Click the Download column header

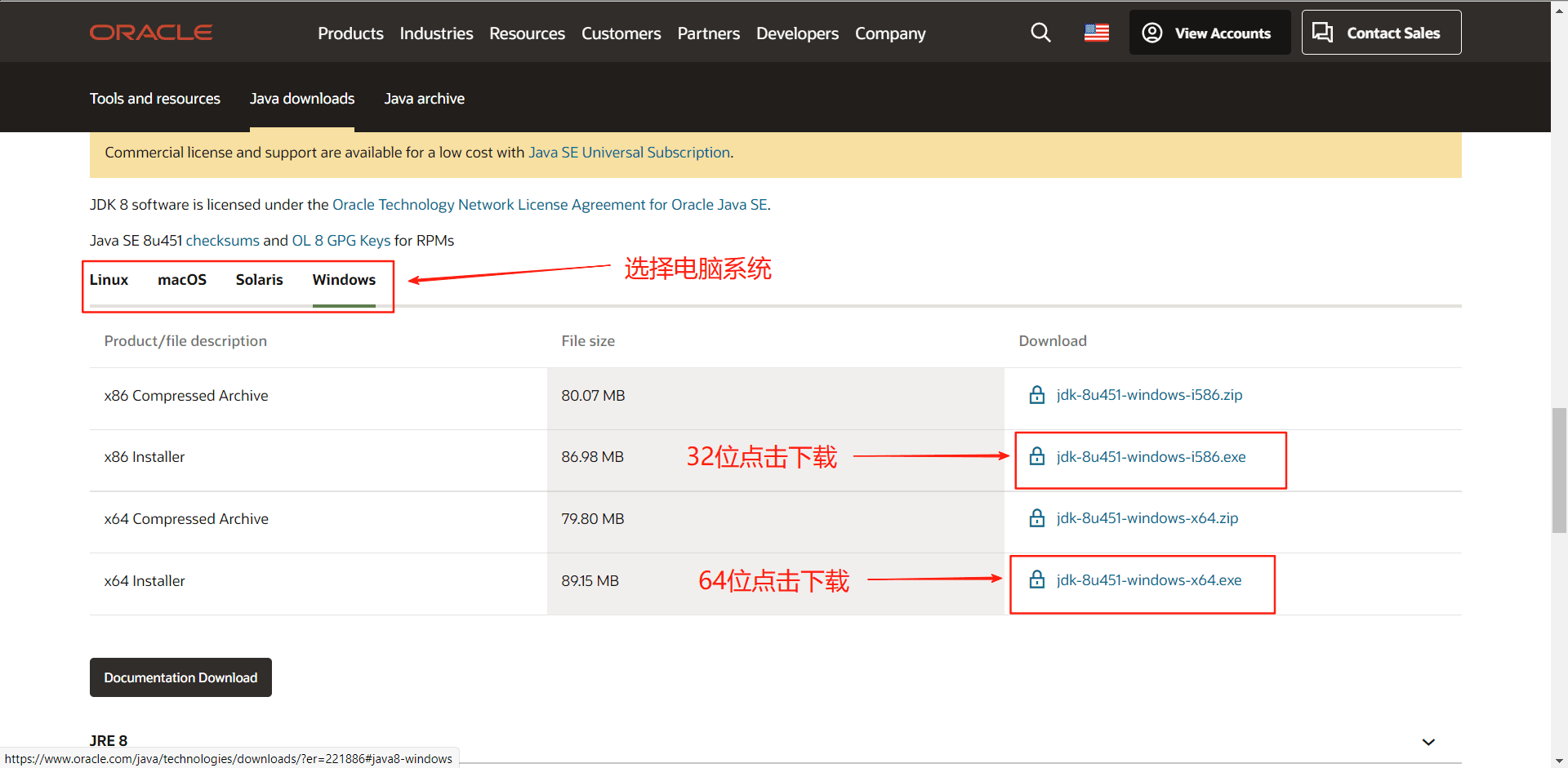tap(1053, 341)
